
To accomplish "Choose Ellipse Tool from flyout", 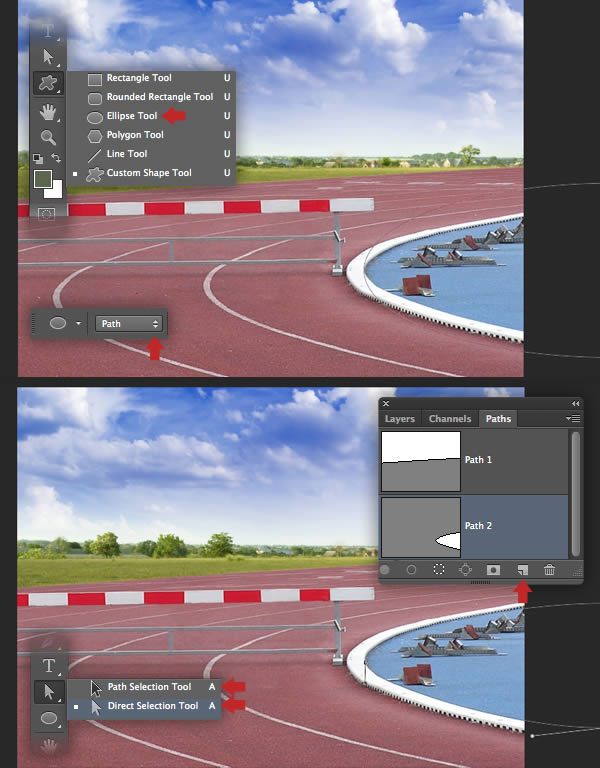I will point(151,116).
